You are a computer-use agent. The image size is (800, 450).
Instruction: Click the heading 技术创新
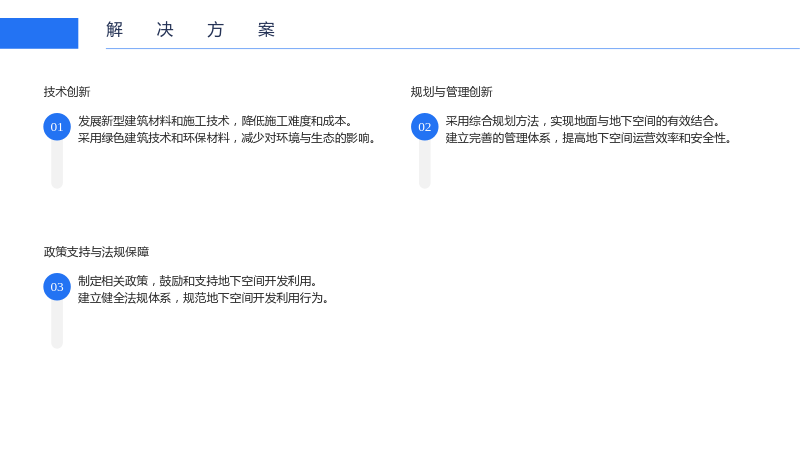(67, 92)
